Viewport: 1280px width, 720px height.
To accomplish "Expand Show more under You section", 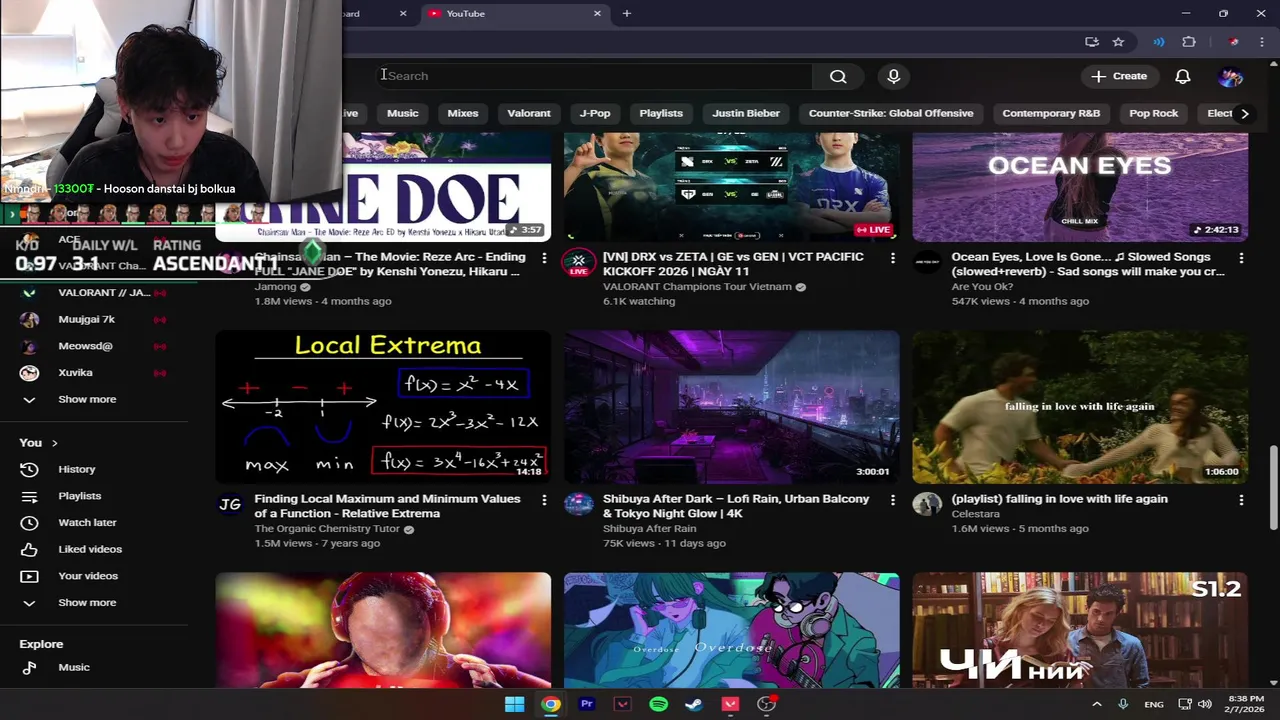I will [x=87, y=602].
